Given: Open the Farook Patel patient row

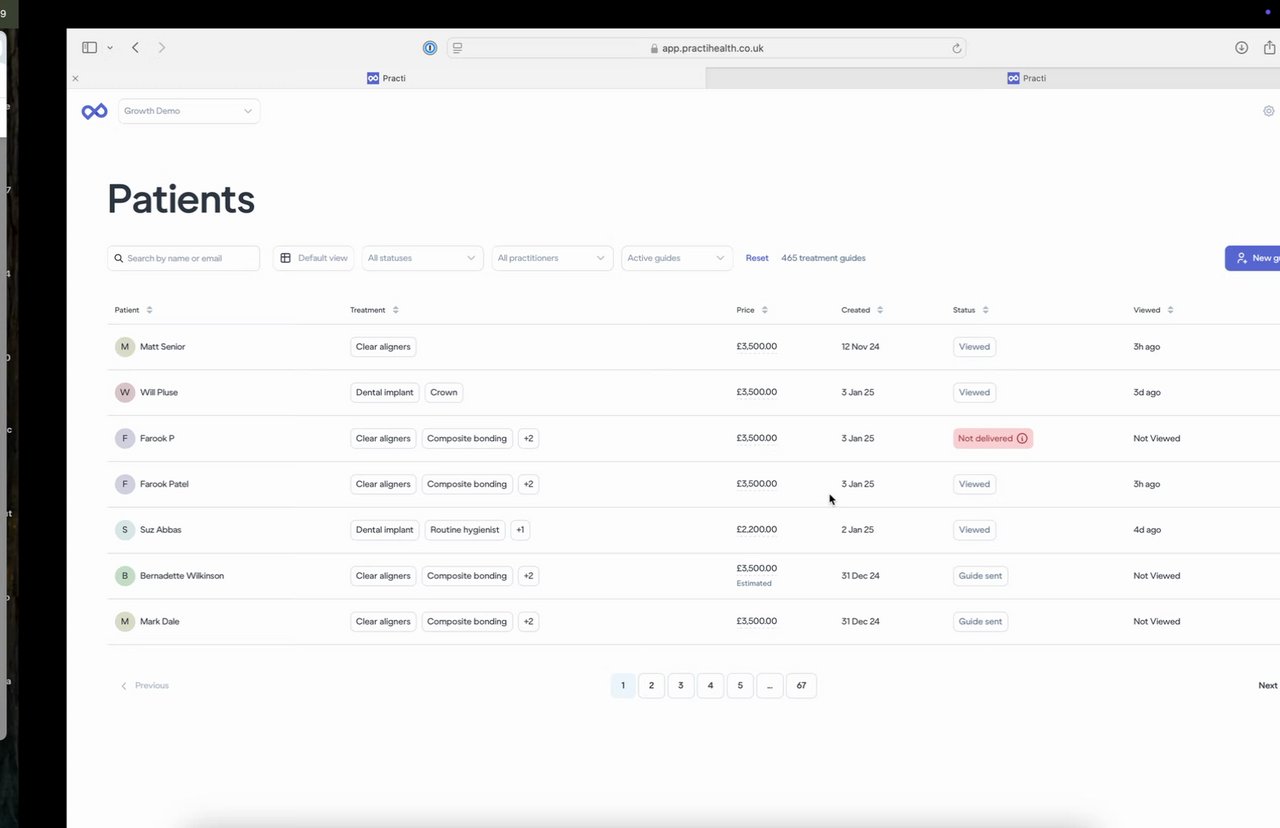Looking at the screenshot, I should pyautogui.click(x=693, y=484).
